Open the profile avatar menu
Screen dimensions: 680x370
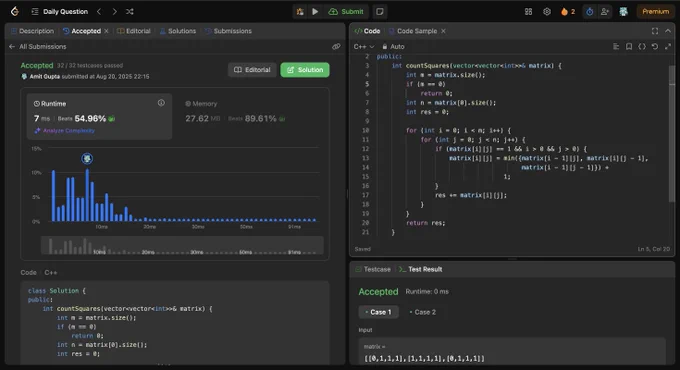pos(623,12)
